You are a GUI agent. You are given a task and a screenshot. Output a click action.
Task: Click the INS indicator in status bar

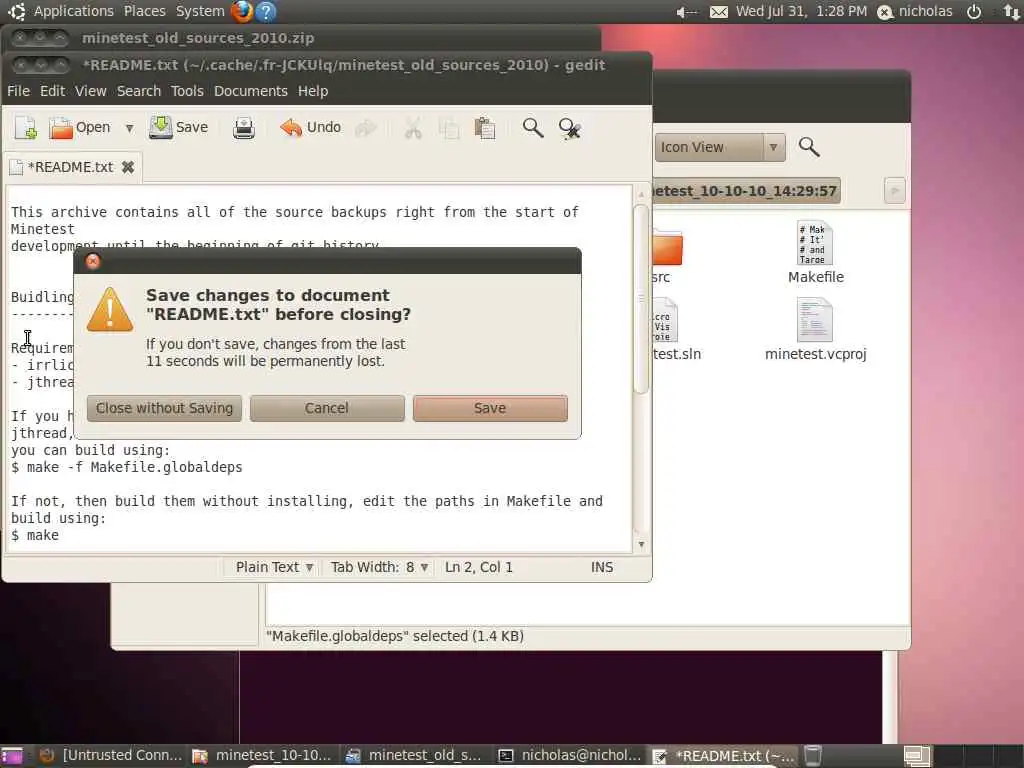602,567
